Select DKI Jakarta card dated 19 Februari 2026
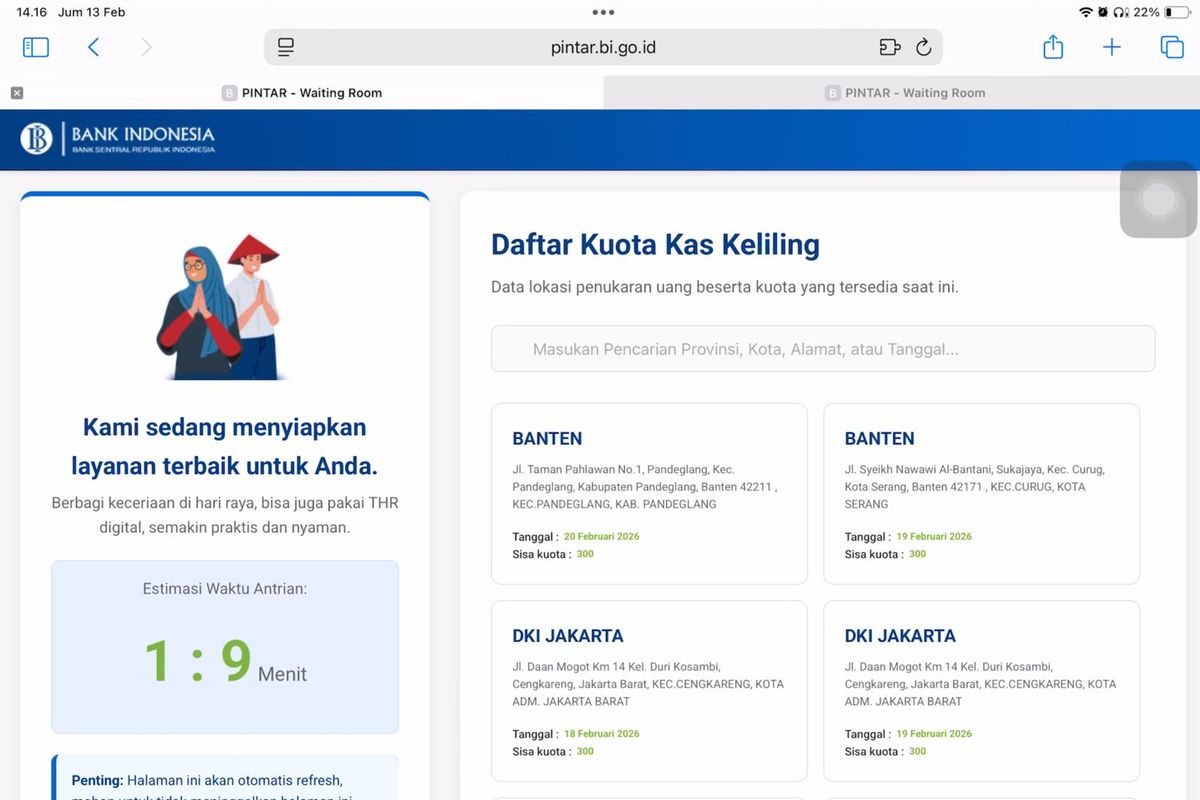This screenshot has height=800, width=1200. point(981,691)
